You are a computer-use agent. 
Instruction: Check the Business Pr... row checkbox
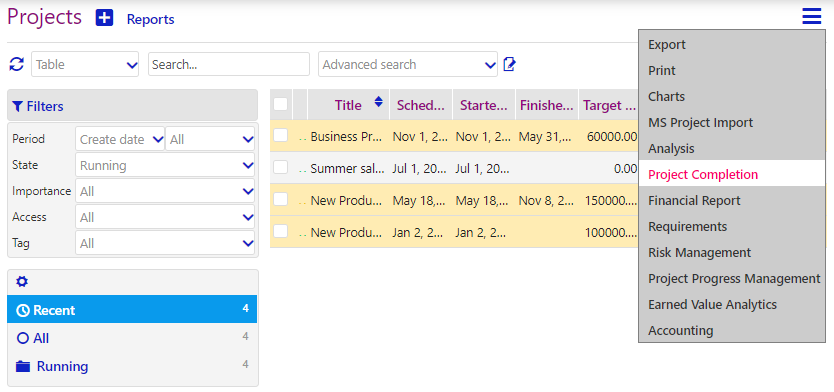(280, 135)
